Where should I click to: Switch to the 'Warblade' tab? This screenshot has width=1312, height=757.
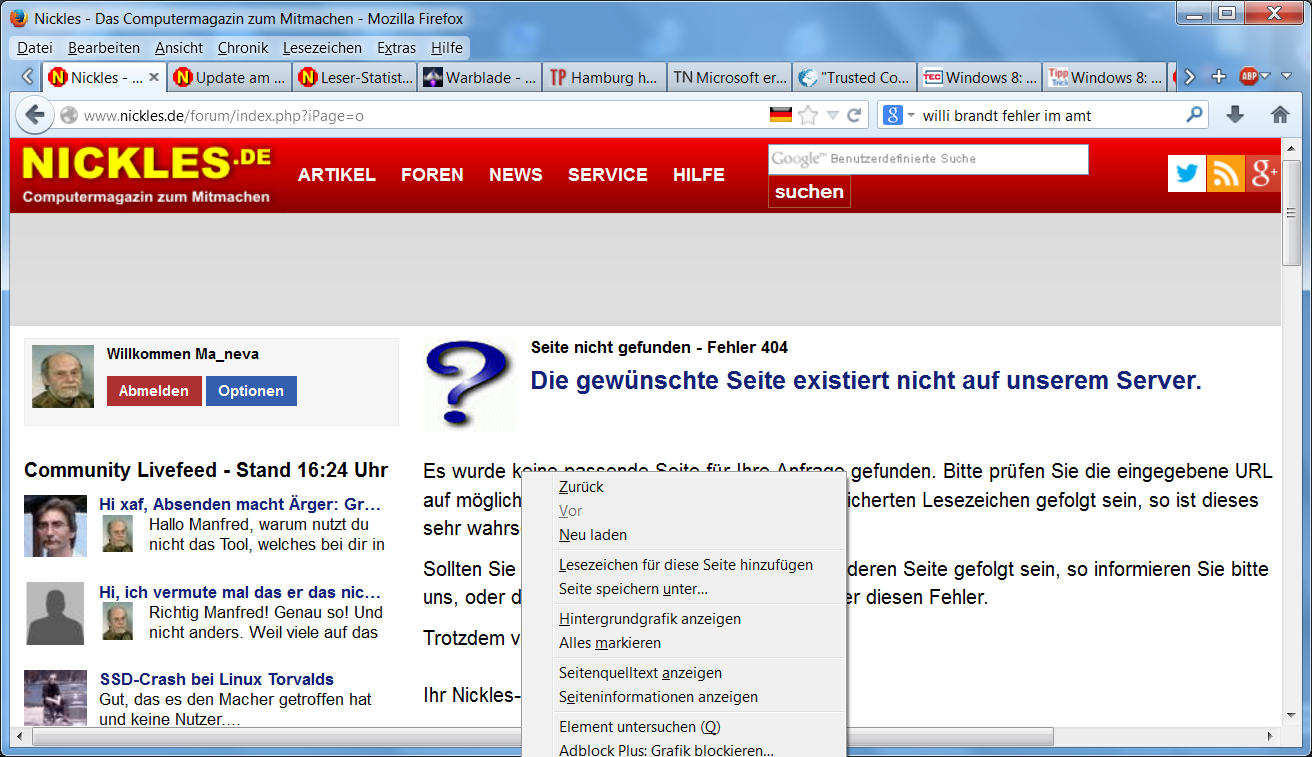tap(480, 77)
